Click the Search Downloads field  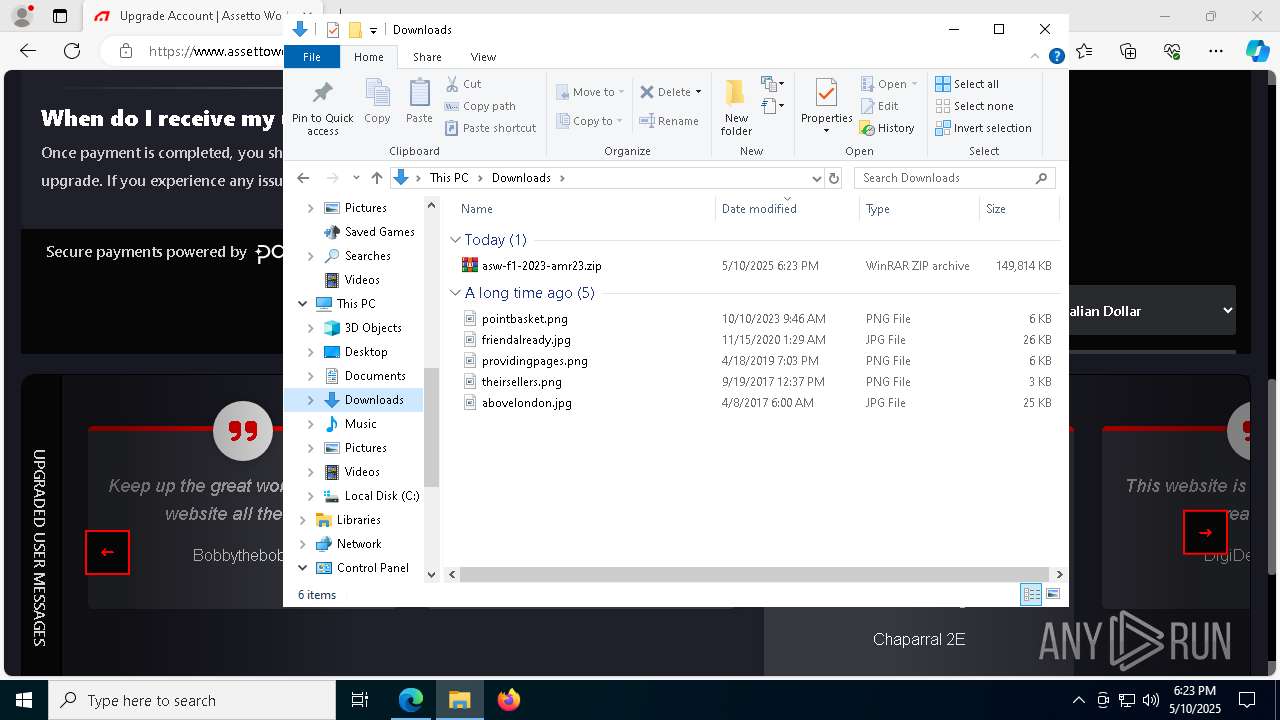click(x=954, y=178)
